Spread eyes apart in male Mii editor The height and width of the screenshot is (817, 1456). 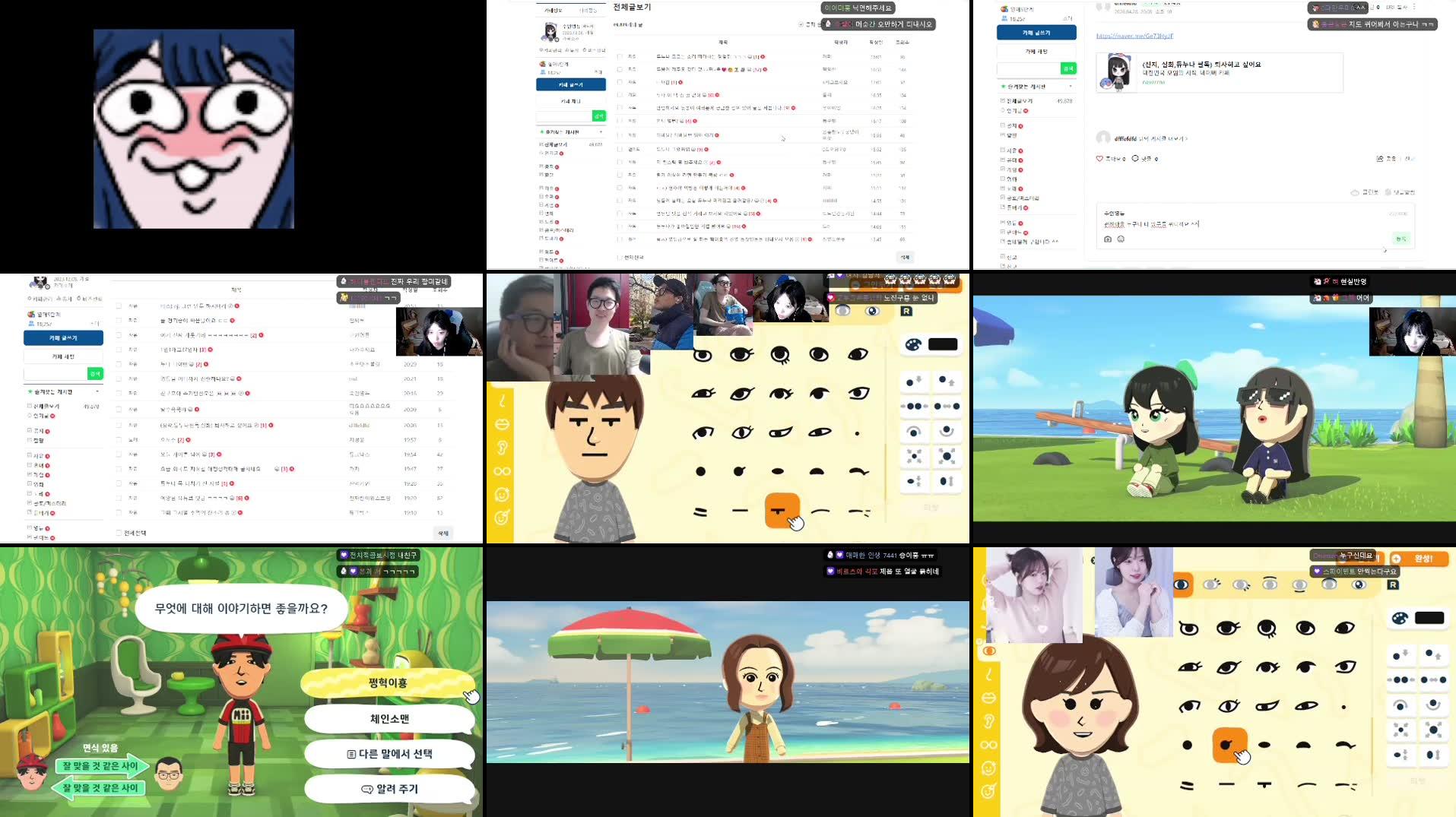(x=947, y=407)
